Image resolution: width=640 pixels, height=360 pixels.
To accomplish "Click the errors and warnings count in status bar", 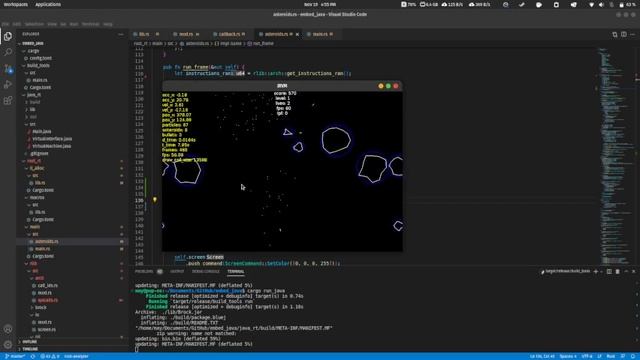I will coord(50,356).
